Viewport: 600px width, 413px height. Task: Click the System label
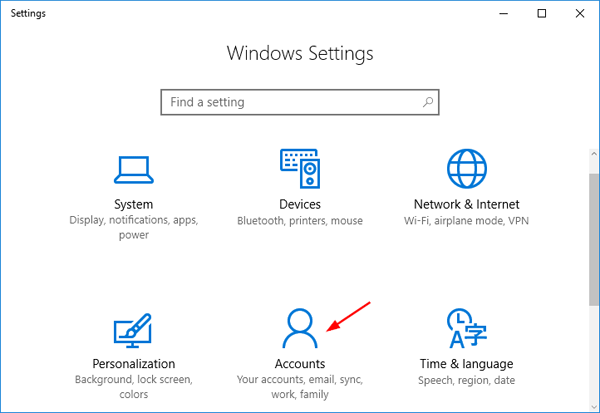pos(134,204)
